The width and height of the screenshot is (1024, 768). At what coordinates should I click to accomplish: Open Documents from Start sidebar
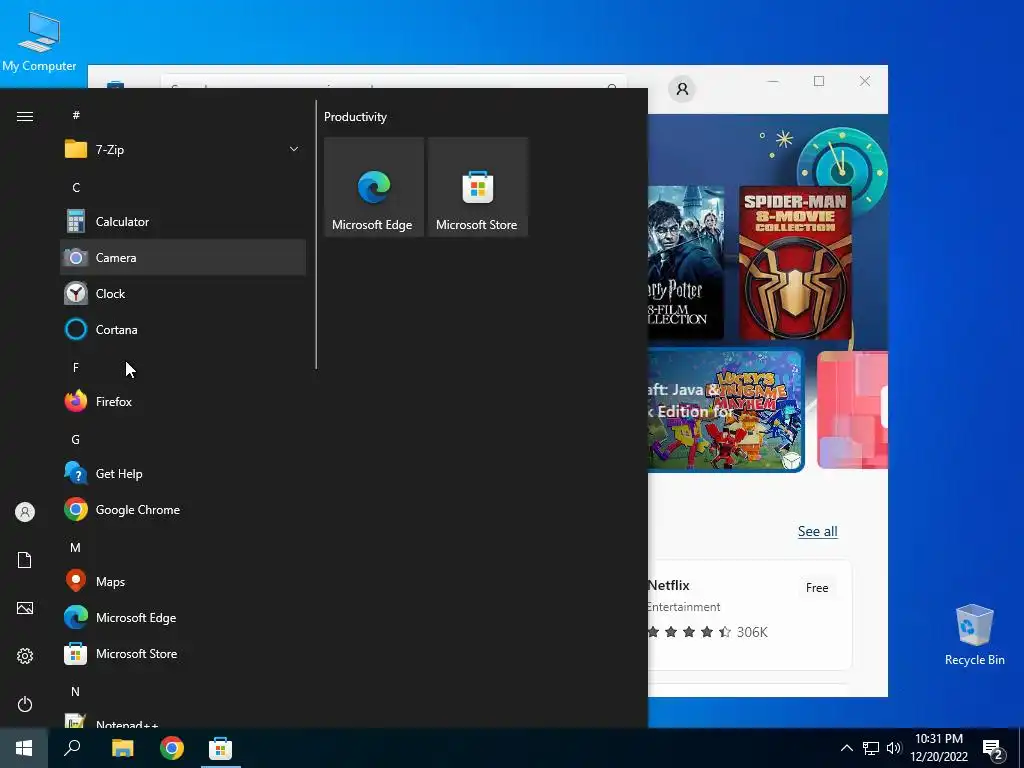(25, 560)
